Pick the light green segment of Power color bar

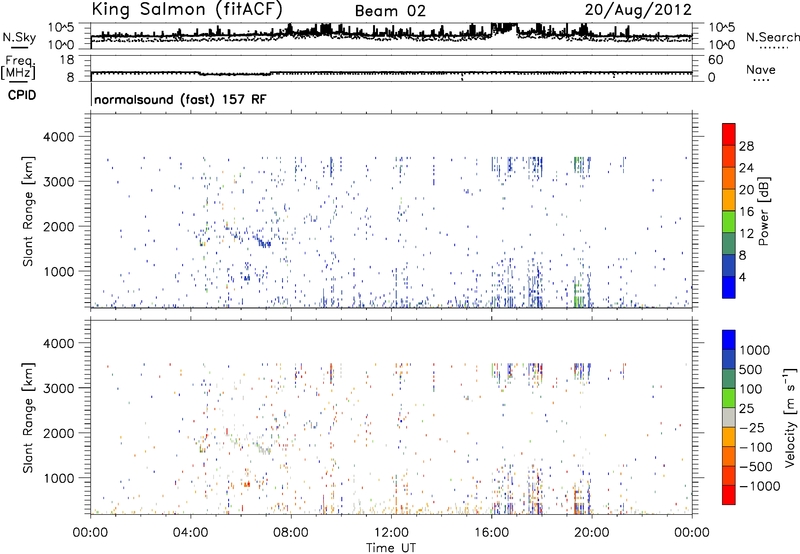coord(729,222)
